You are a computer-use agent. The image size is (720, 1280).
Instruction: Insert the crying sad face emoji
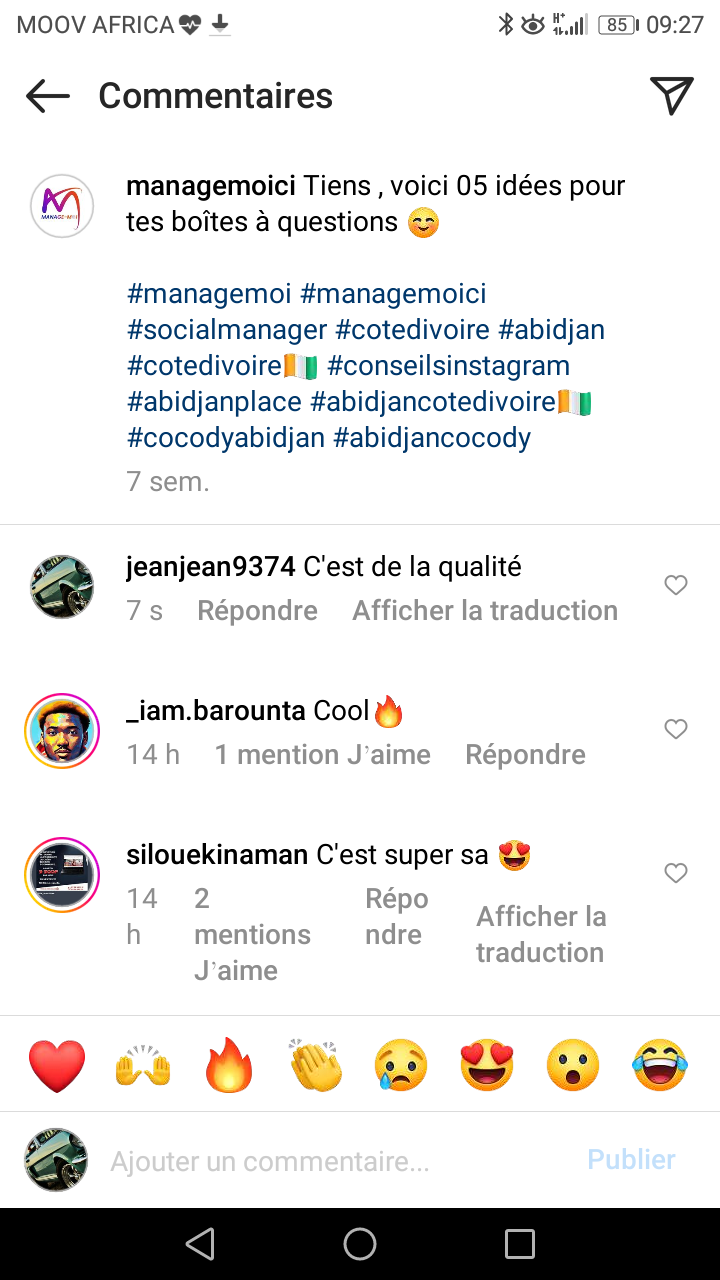(401, 1065)
